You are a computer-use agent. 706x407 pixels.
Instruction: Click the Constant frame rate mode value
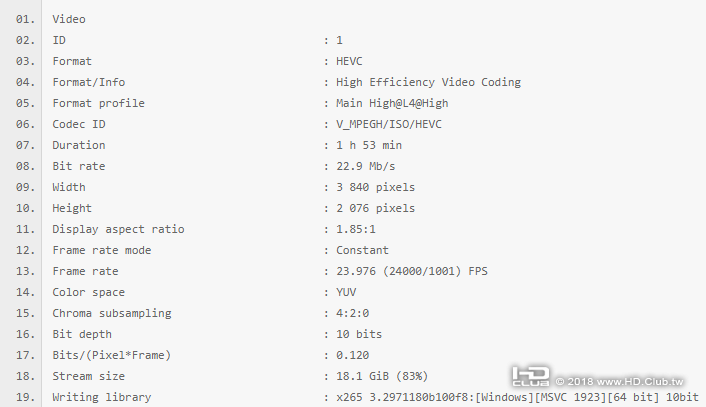click(x=363, y=250)
